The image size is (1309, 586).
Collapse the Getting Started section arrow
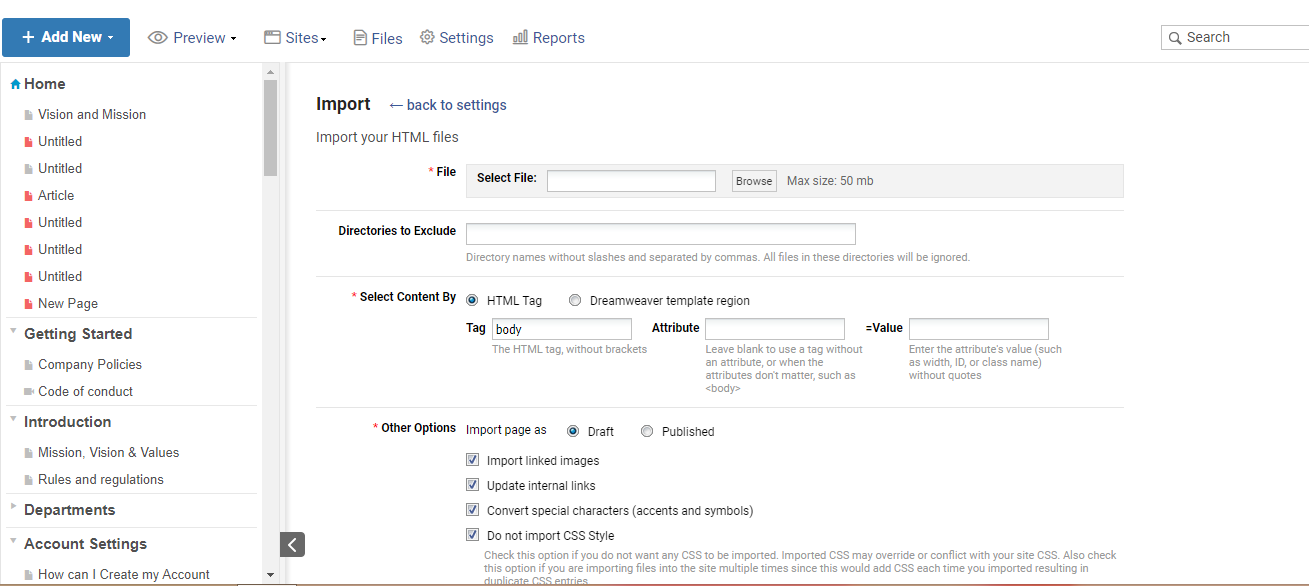tap(13, 330)
